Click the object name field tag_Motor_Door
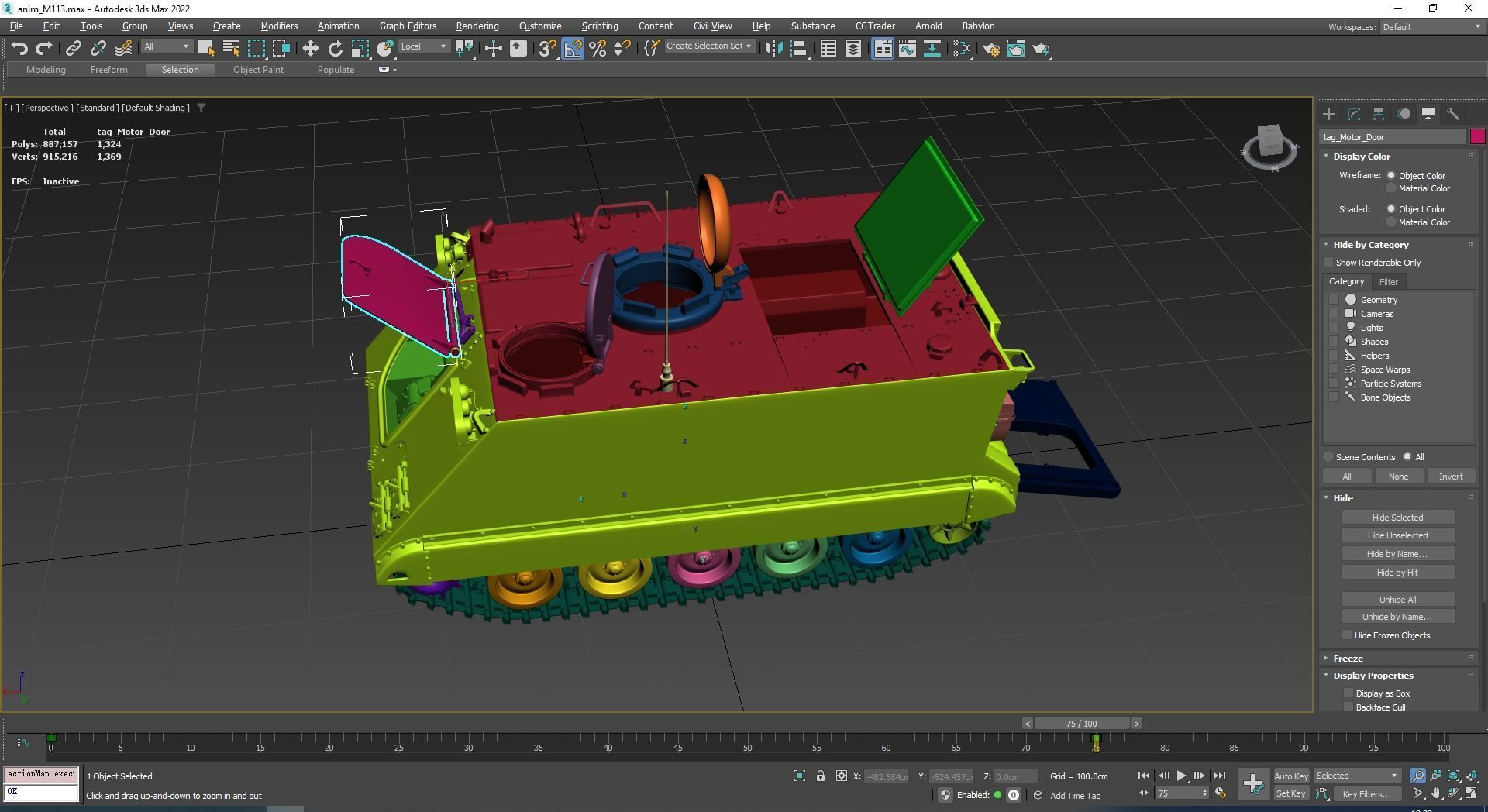The height and width of the screenshot is (812, 1488). pos(1393,137)
